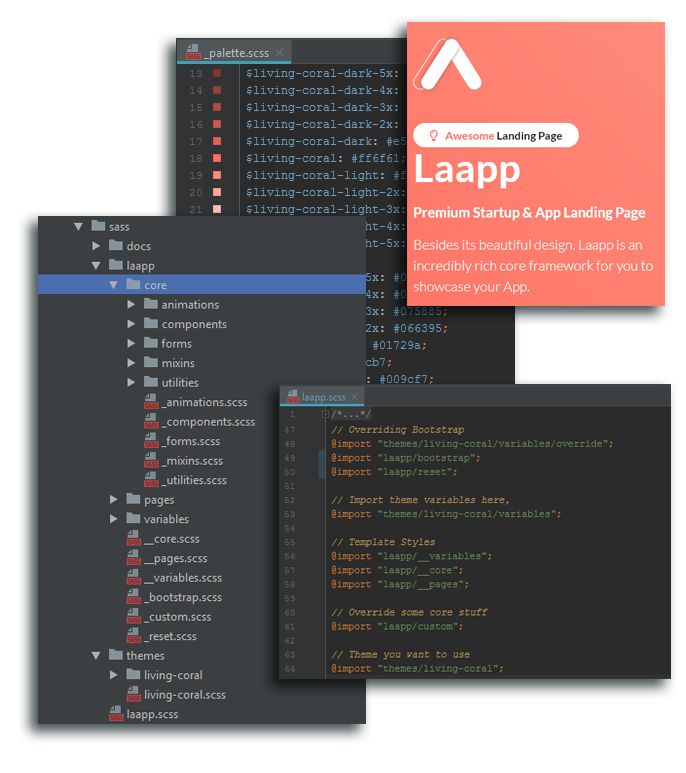Expand the pages folder arrow
The width and height of the screenshot is (686, 773).
(x=115, y=500)
